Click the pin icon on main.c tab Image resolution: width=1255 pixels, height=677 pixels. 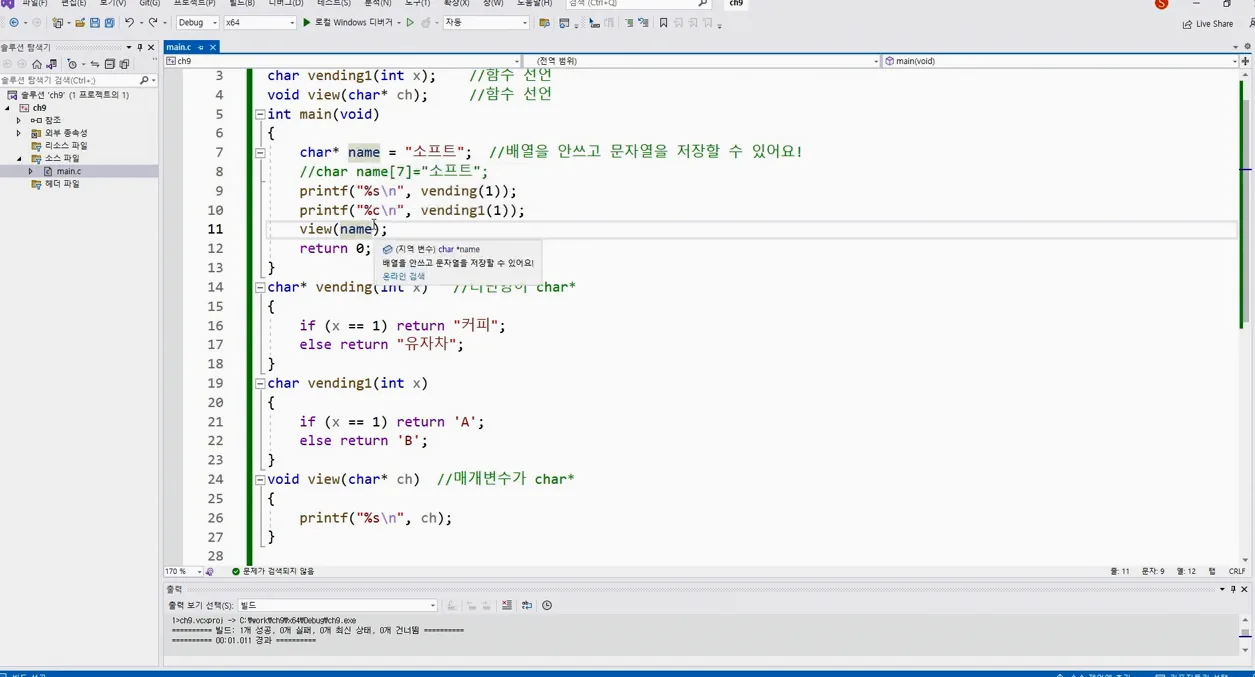tap(201, 47)
